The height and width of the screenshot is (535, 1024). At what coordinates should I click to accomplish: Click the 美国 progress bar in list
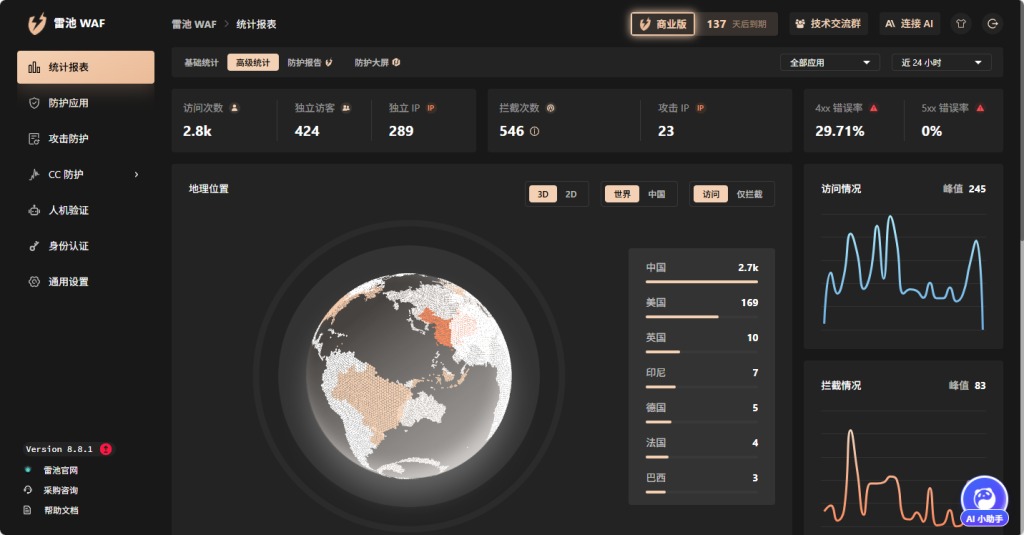[701, 317]
